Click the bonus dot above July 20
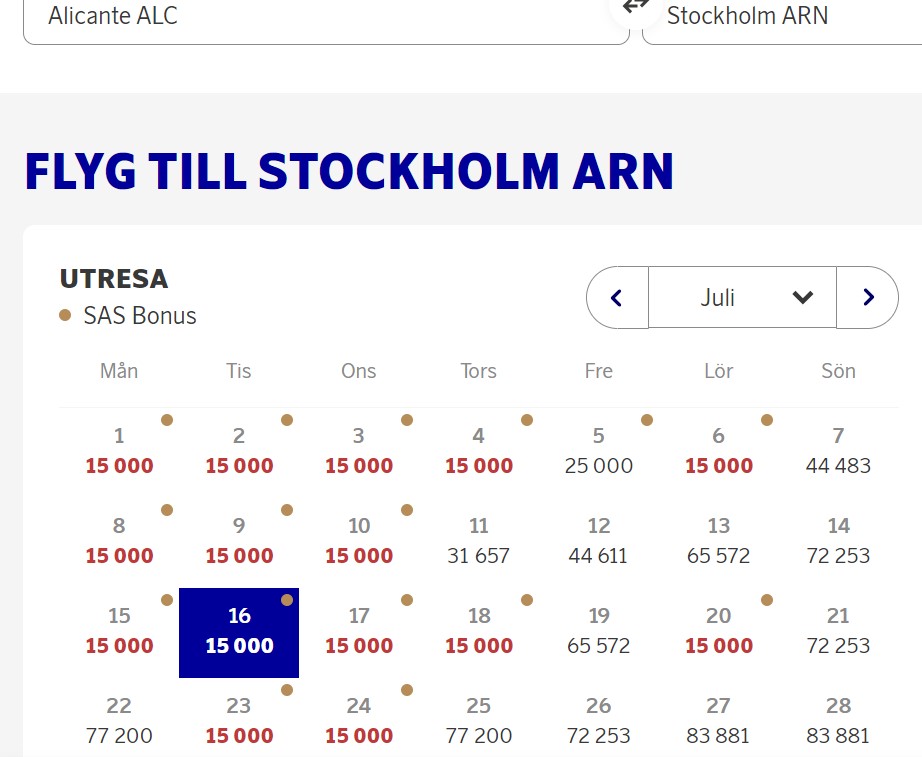Viewport: 922px width, 757px height. pyautogui.click(x=767, y=601)
